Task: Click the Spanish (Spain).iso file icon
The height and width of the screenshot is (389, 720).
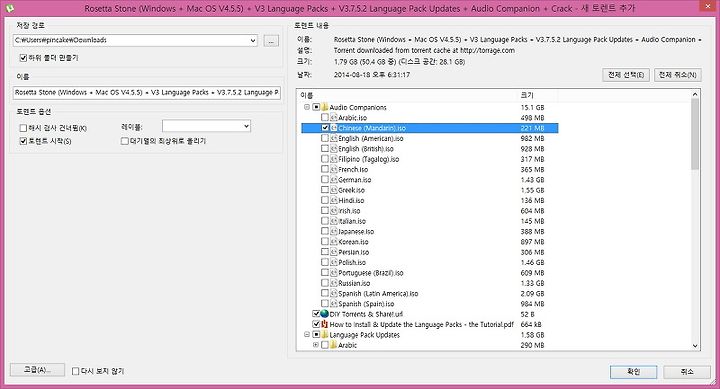Action: pos(334,304)
